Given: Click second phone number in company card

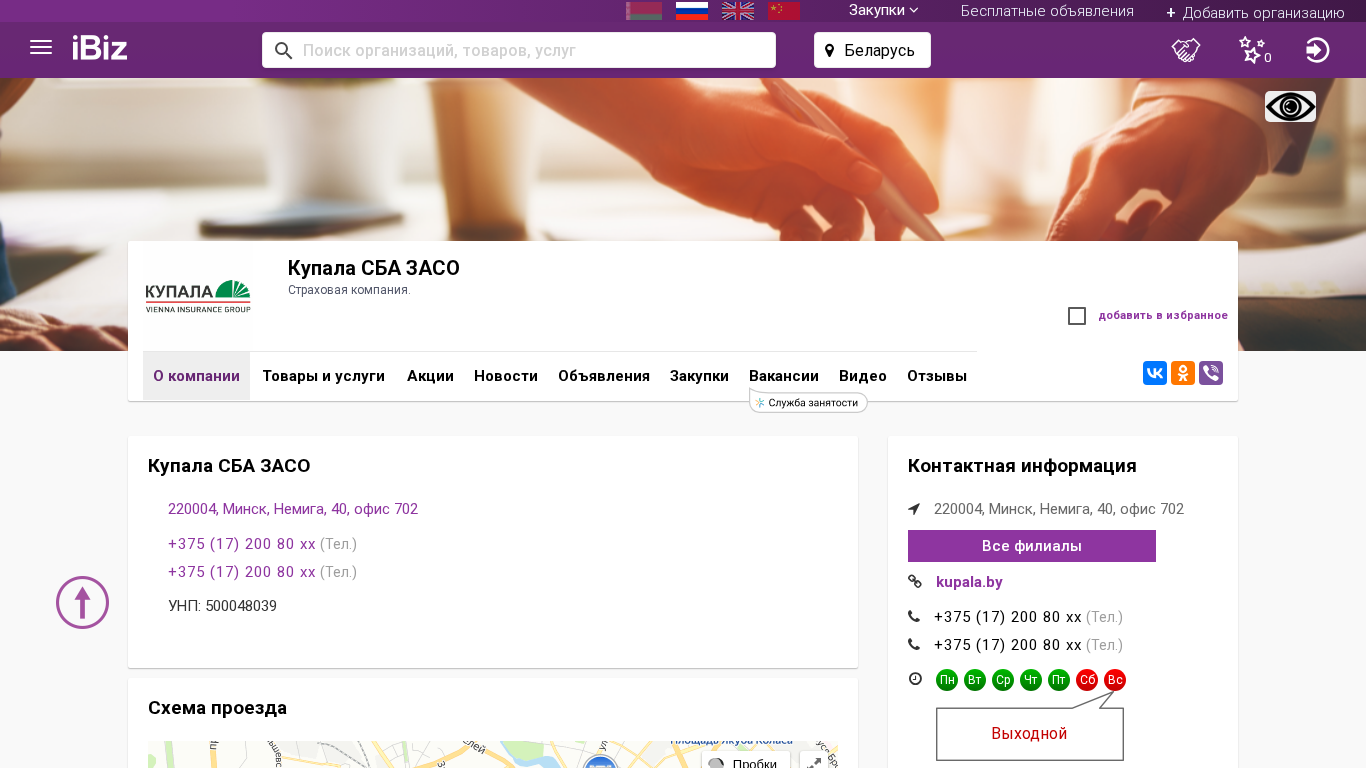Looking at the screenshot, I should click(x=242, y=572).
